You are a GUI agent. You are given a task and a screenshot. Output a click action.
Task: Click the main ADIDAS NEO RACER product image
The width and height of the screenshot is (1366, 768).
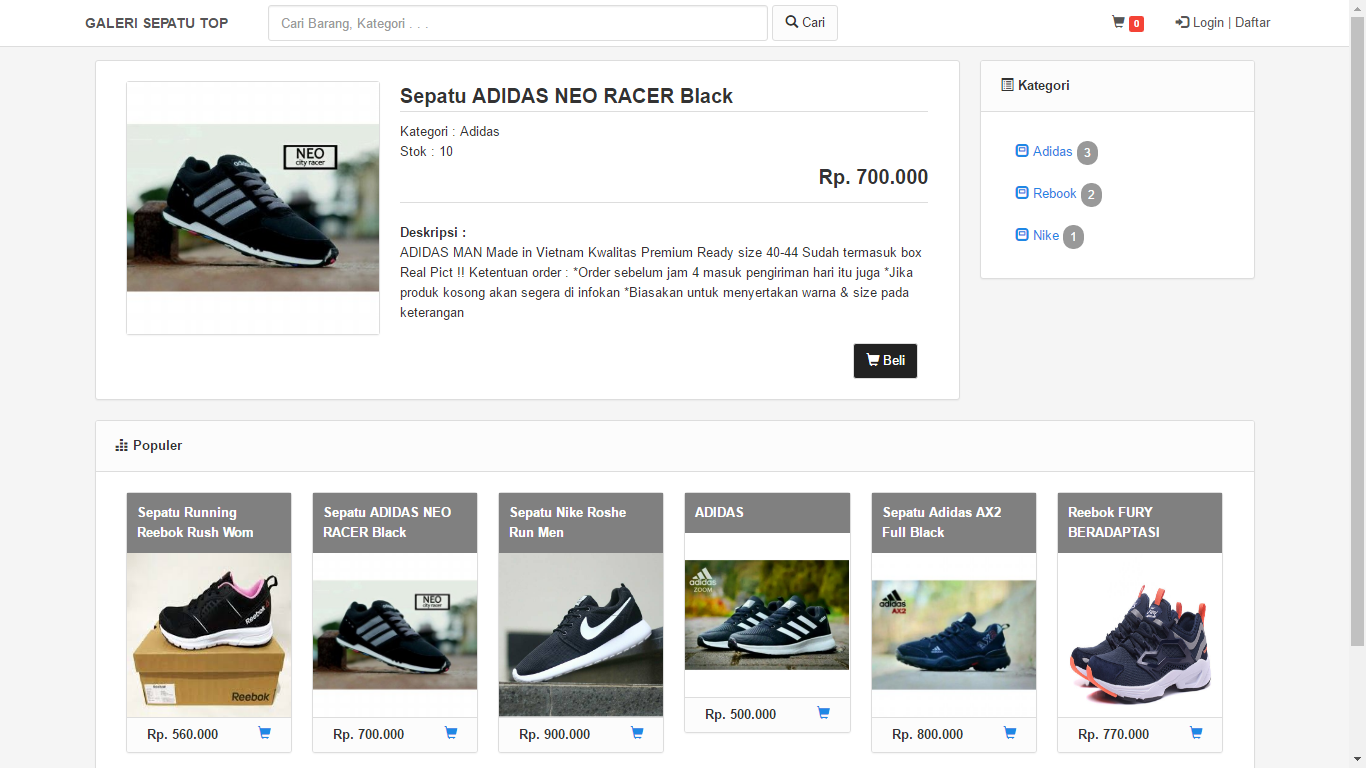[x=253, y=208]
